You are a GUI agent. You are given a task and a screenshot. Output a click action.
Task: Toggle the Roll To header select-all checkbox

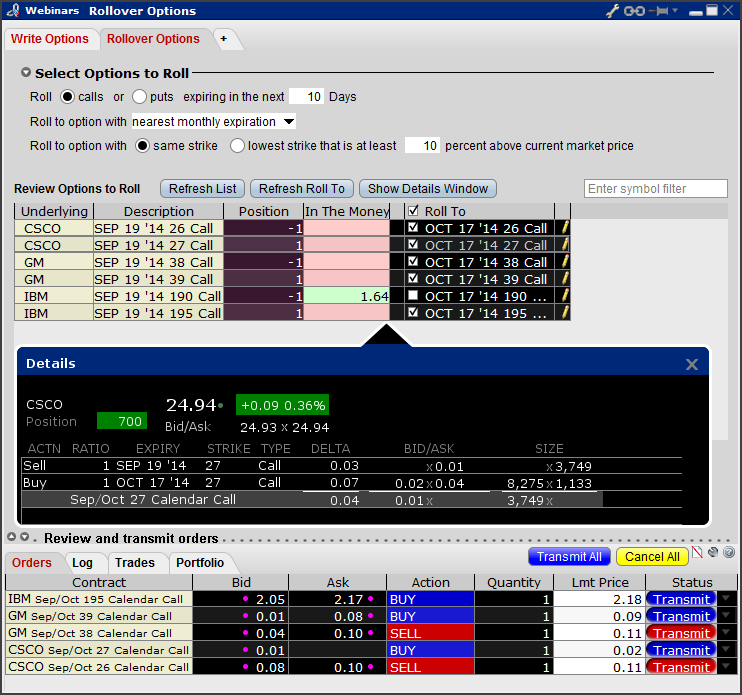click(x=413, y=210)
